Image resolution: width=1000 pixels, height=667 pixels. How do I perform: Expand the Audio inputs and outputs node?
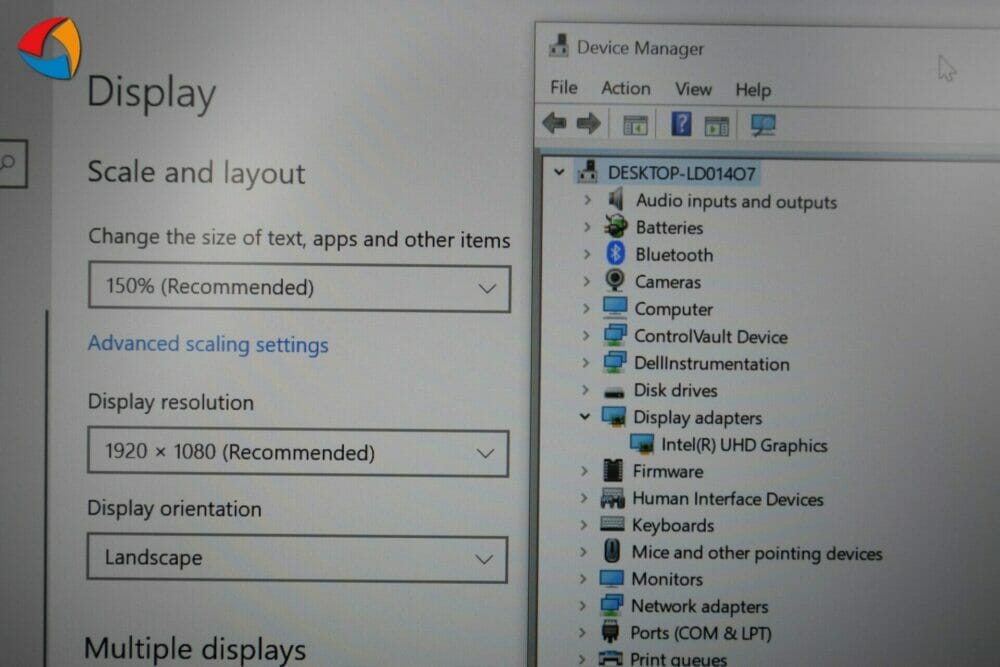coord(587,200)
